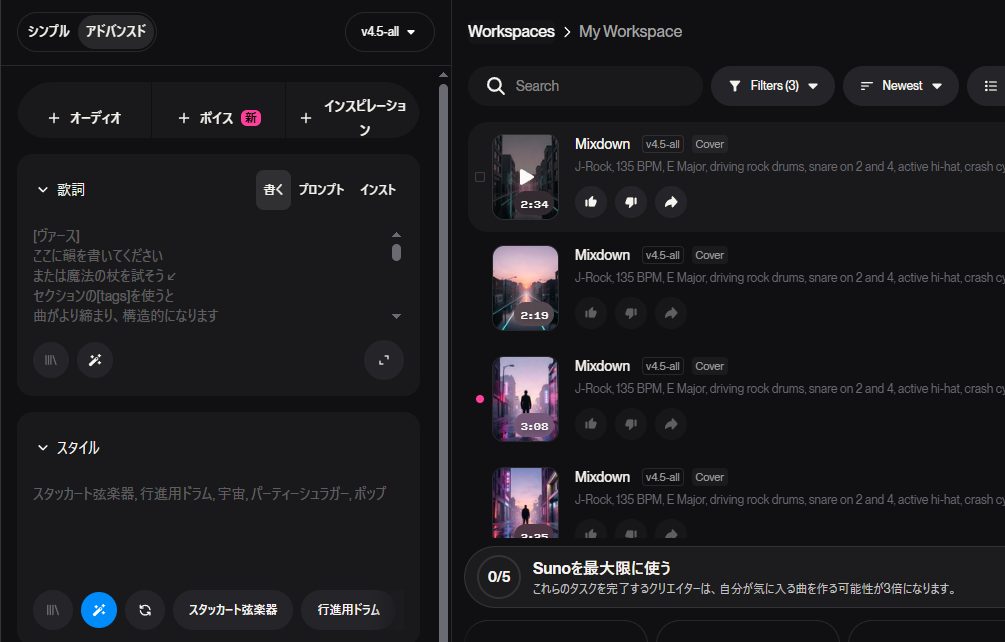Switch to シンプル mode
1005x642 pixels.
pyautogui.click(x=49, y=31)
